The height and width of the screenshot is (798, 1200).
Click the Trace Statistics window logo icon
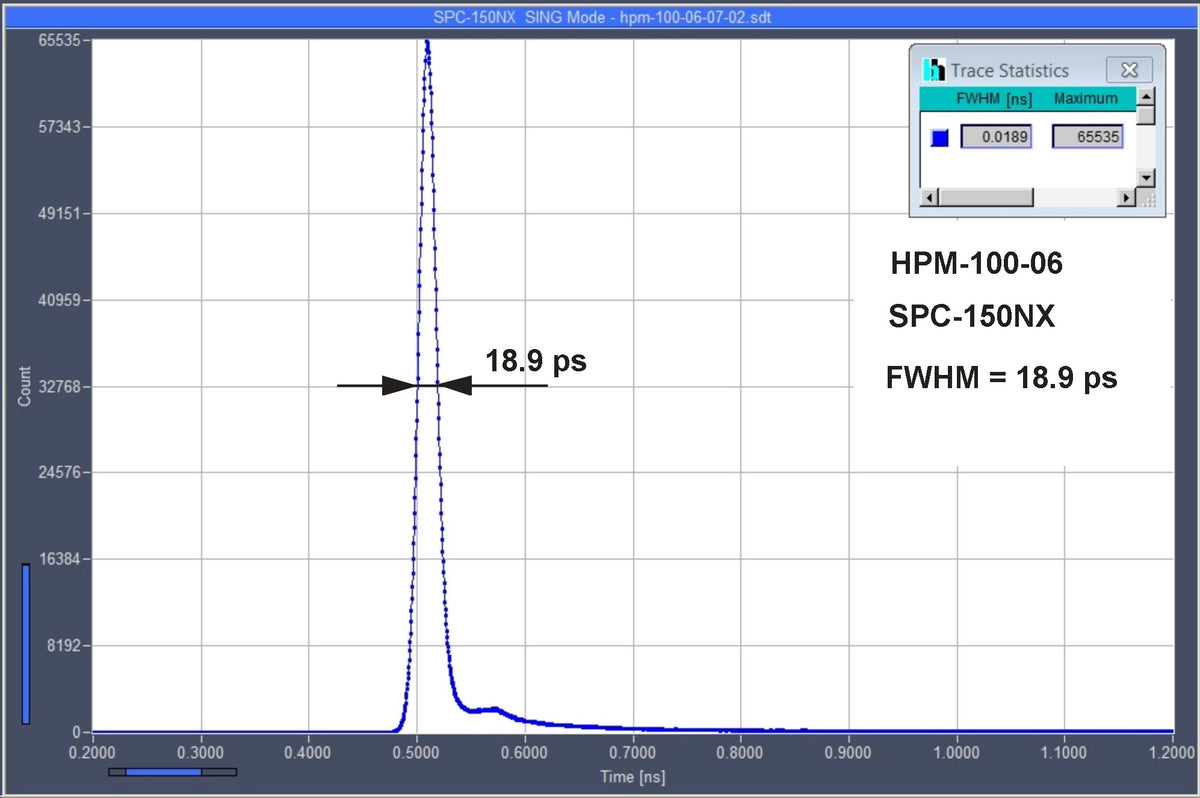pos(935,70)
